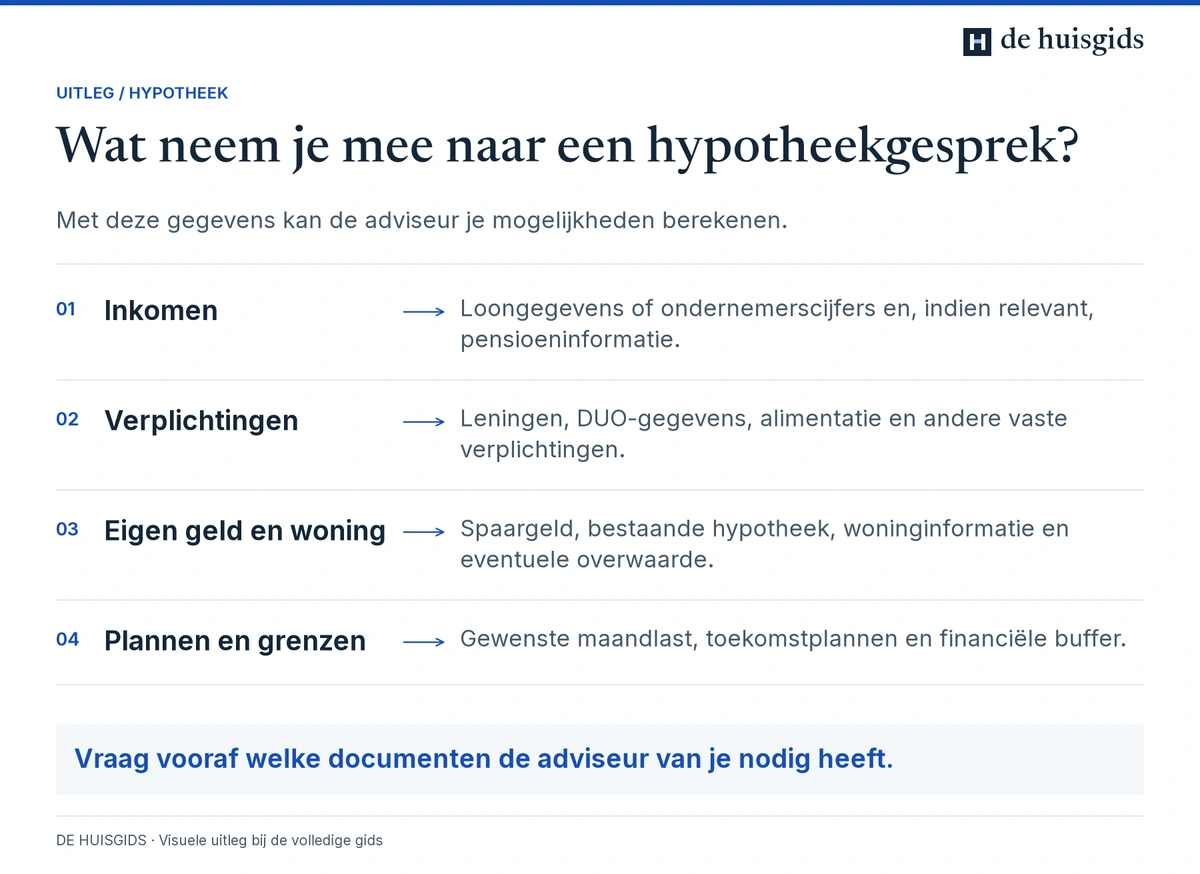This screenshot has width=1200, height=874.
Task: Click the description starting 'Spaargeld, bestaande hypotheek'
Action: click(765, 544)
